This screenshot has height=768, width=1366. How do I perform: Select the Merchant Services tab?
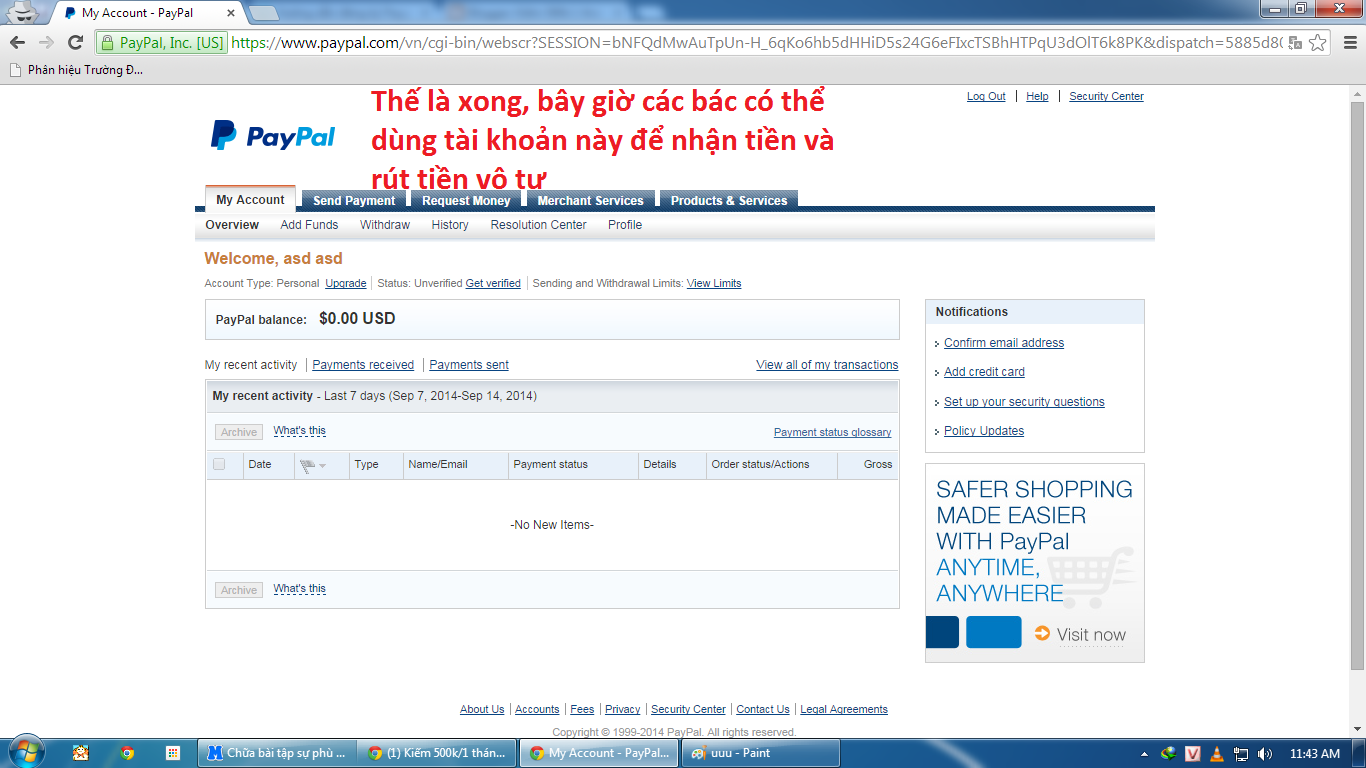pos(590,200)
